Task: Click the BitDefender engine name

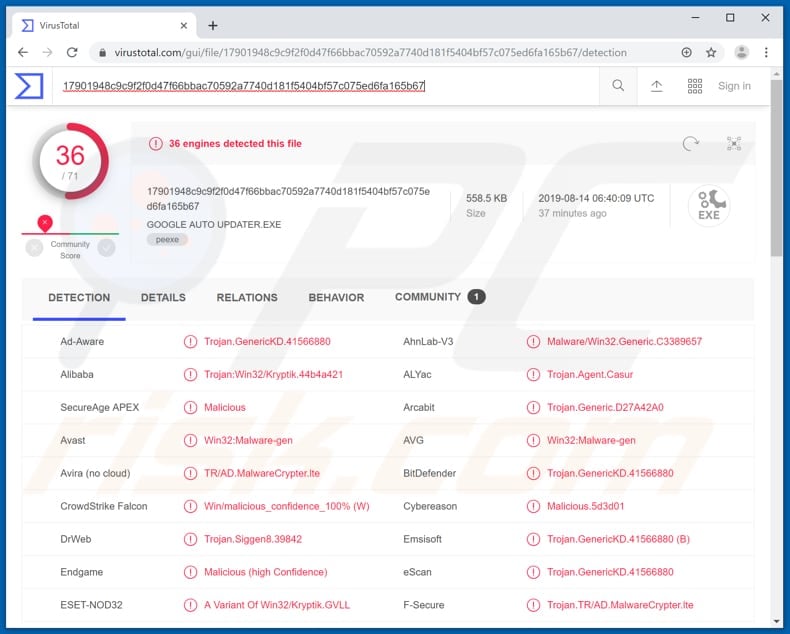Action: pyautogui.click(x=429, y=473)
